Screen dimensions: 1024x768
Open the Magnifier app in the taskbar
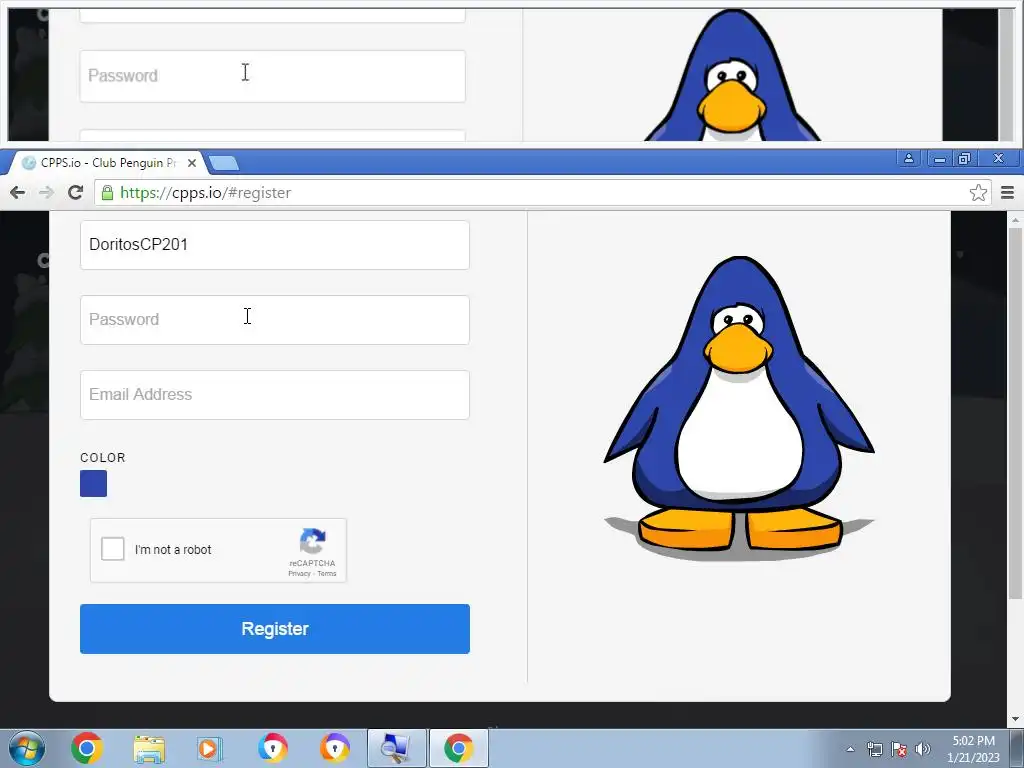coord(396,748)
